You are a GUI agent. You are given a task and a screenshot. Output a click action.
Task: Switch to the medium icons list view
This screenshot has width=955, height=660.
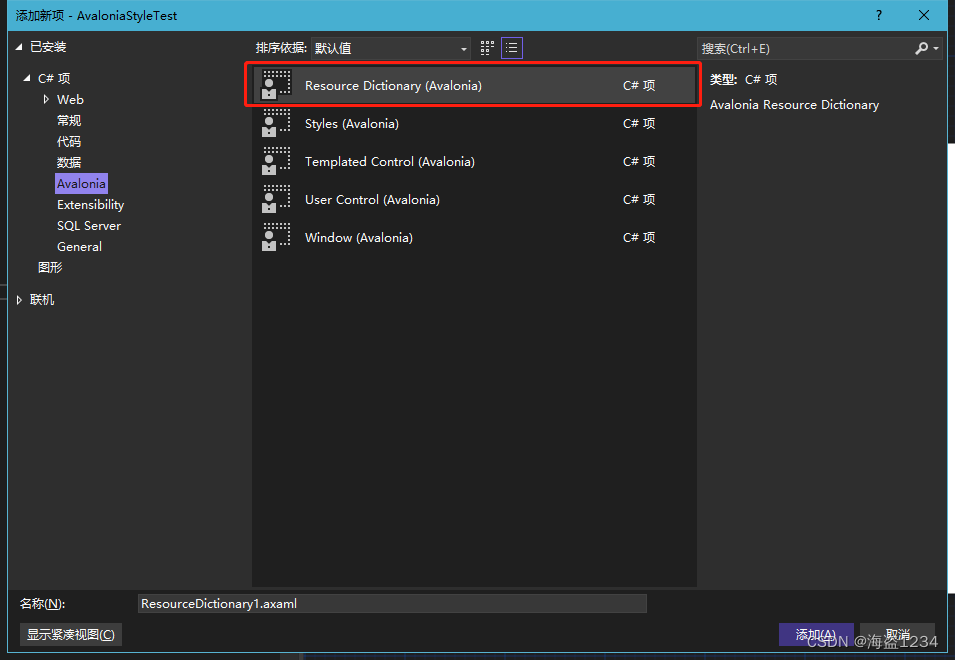click(512, 48)
